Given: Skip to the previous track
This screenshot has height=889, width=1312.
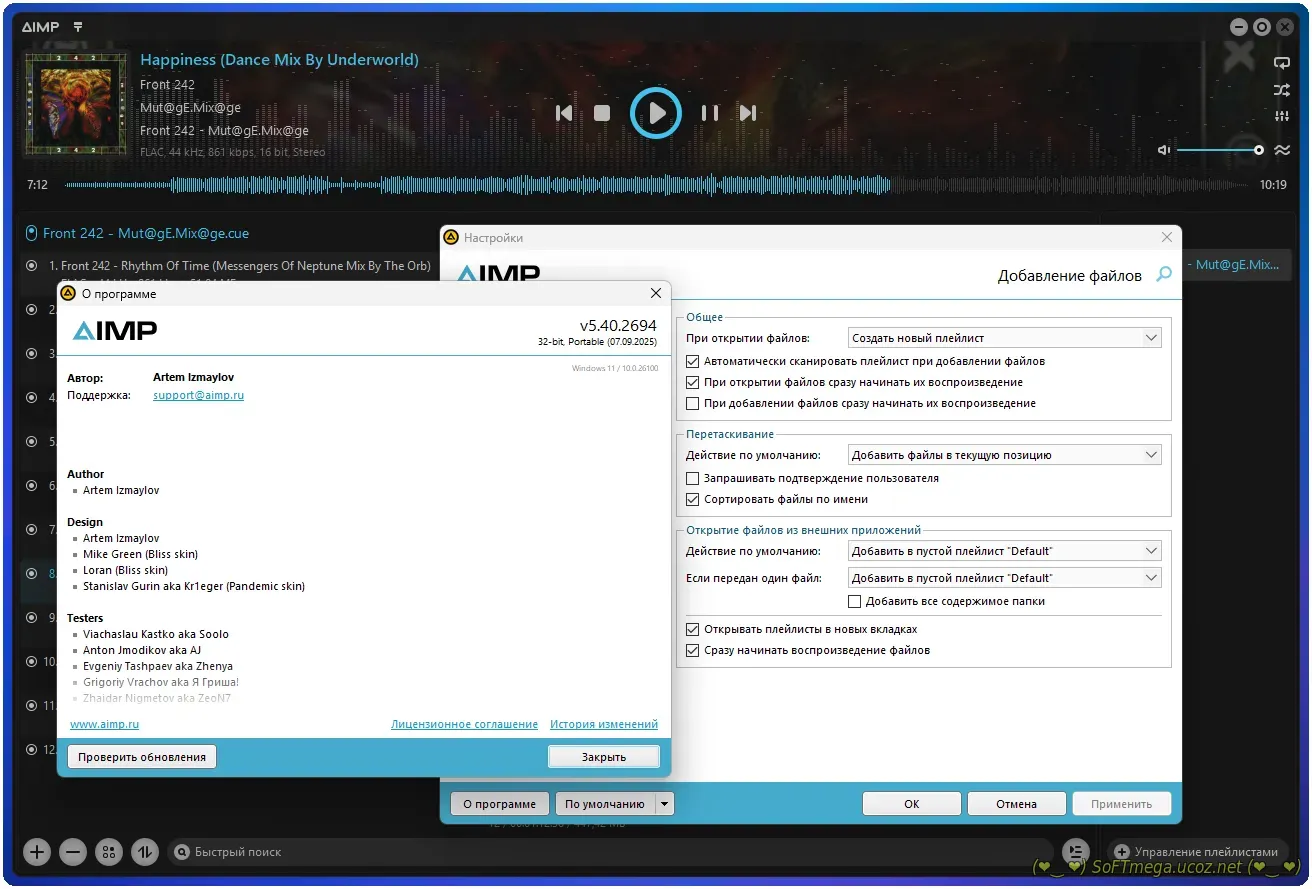Looking at the screenshot, I should coord(564,113).
